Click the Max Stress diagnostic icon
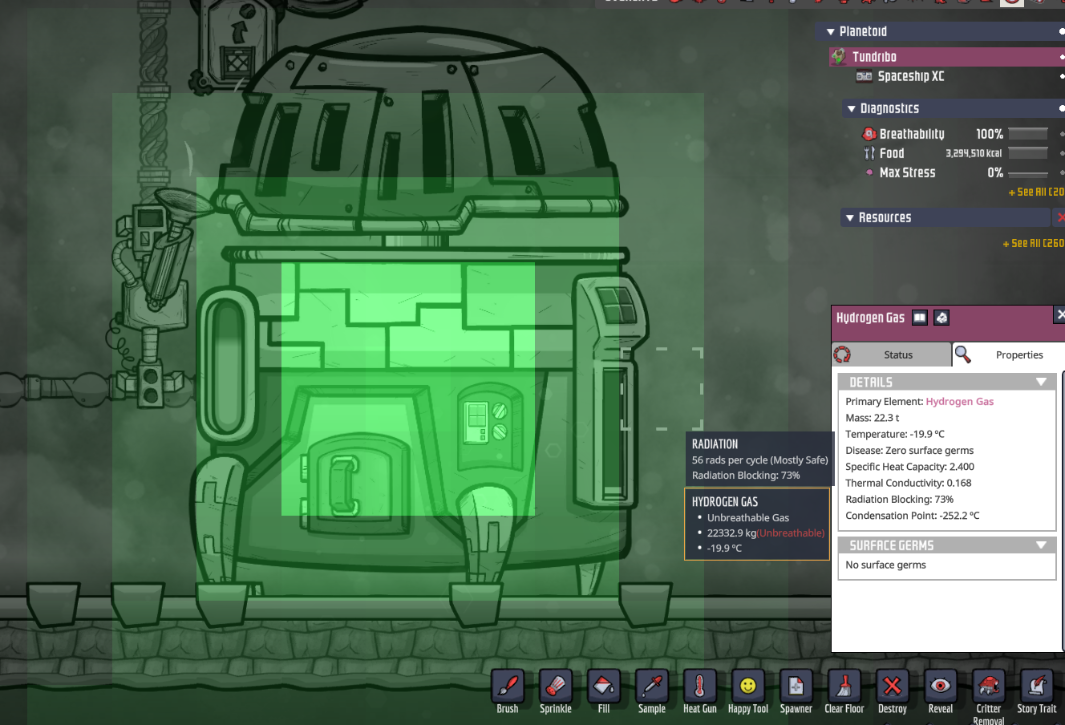This screenshot has width=1065, height=725. tap(869, 173)
